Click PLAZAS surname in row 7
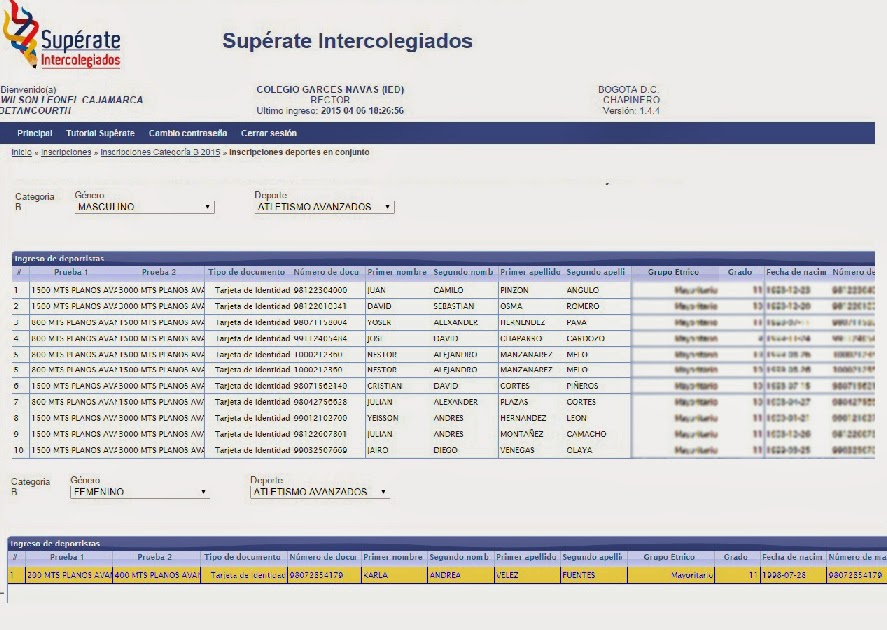This screenshot has height=630, width=887. tap(514, 402)
